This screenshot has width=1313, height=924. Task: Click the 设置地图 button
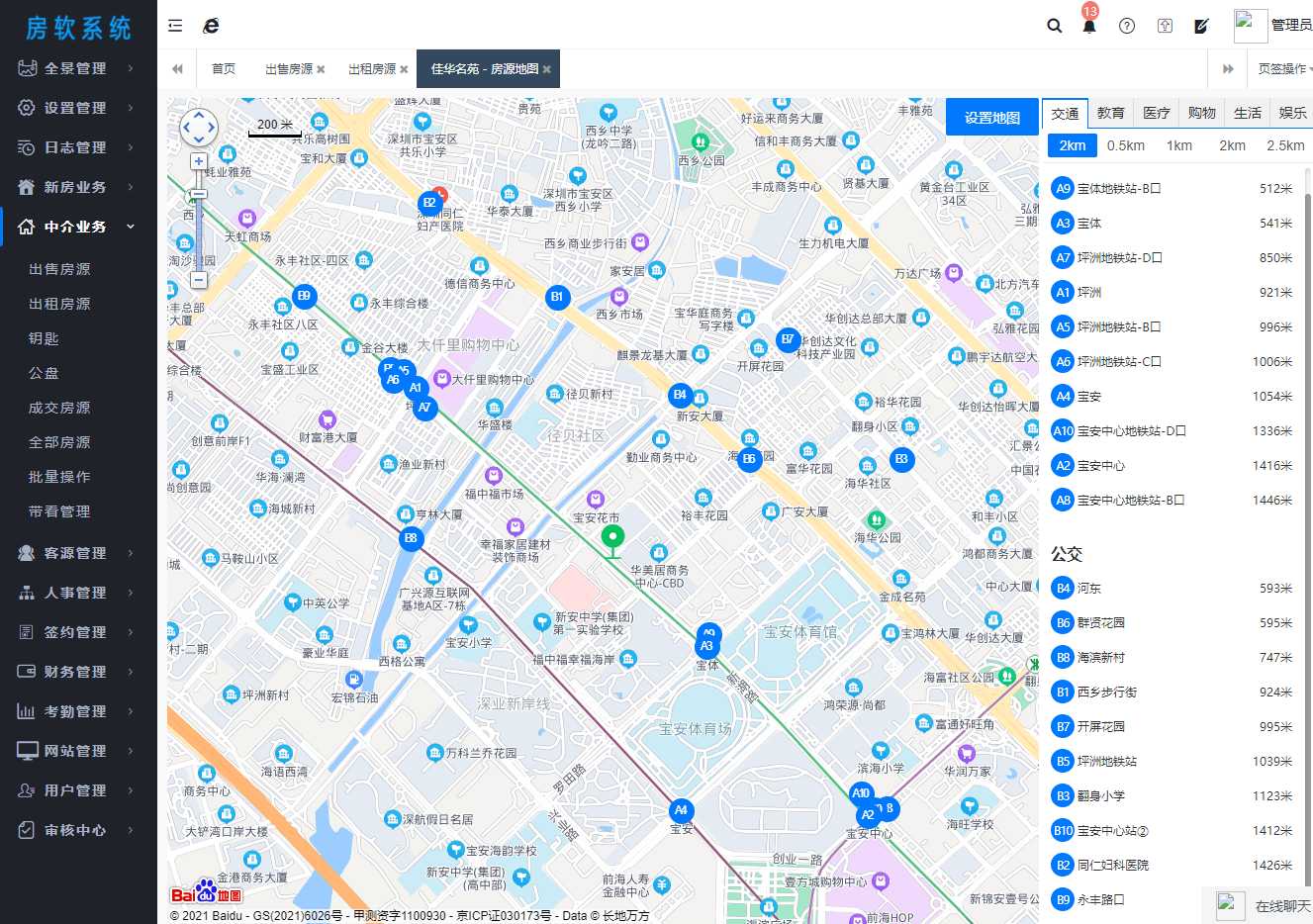point(992,118)
